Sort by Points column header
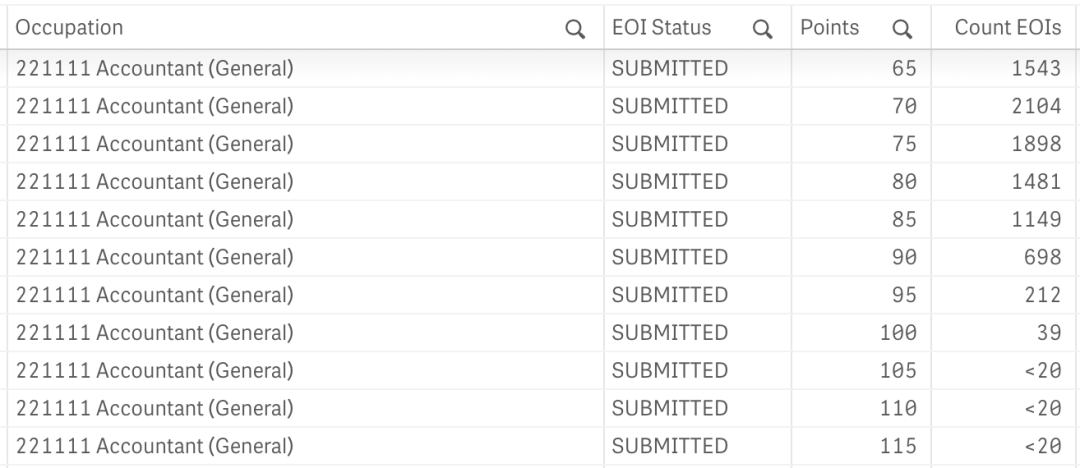Screen dimensions: 1080x468 [829, 28]
